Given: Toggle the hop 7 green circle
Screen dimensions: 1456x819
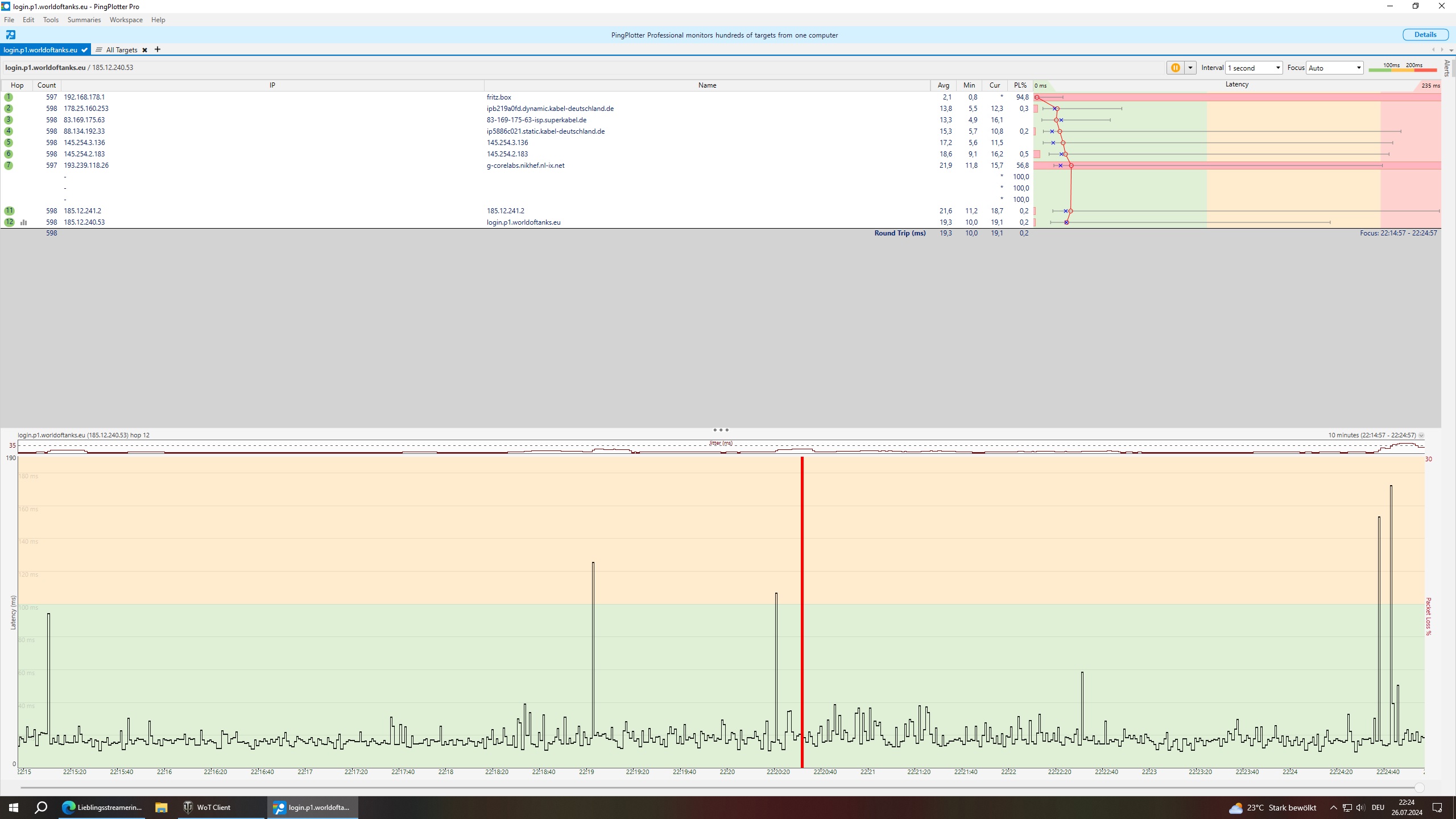Looking at the screenshot, I should point(9,166).
